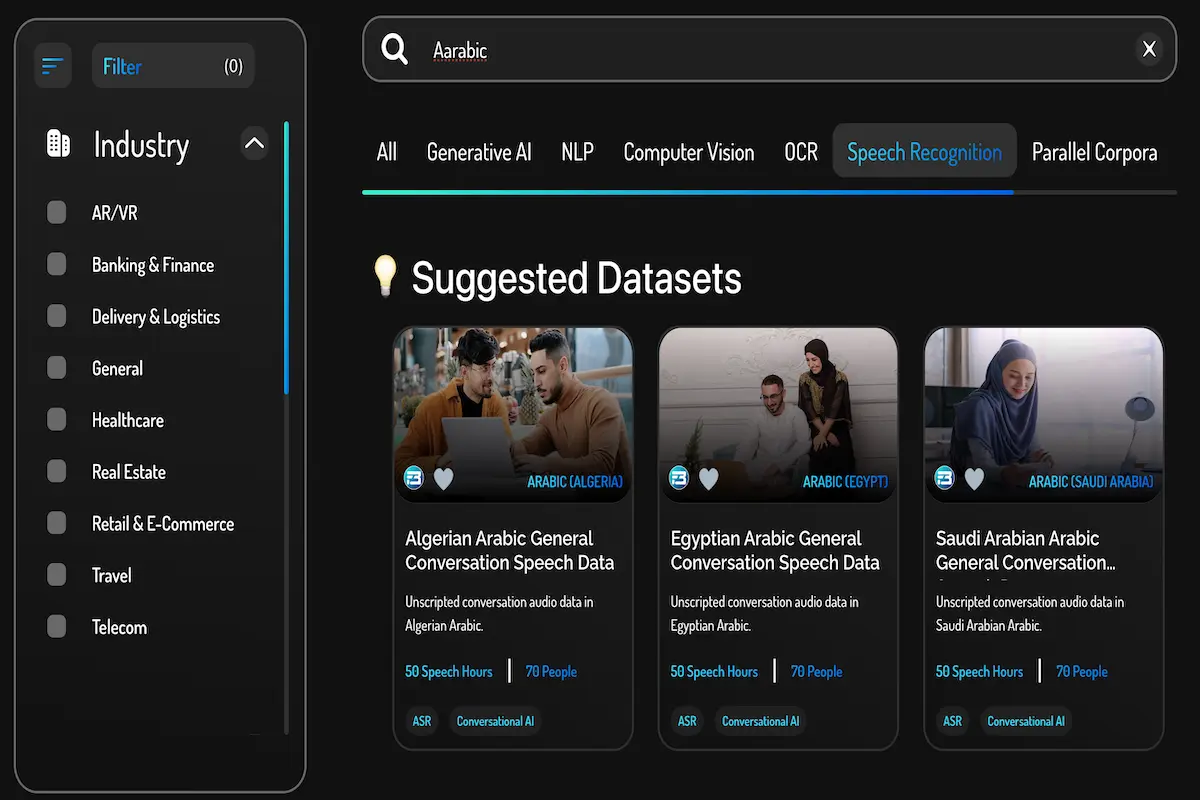Collapse the Industry section chevron
Viewport: 1200px width, 800px height.
pos(255,144)
